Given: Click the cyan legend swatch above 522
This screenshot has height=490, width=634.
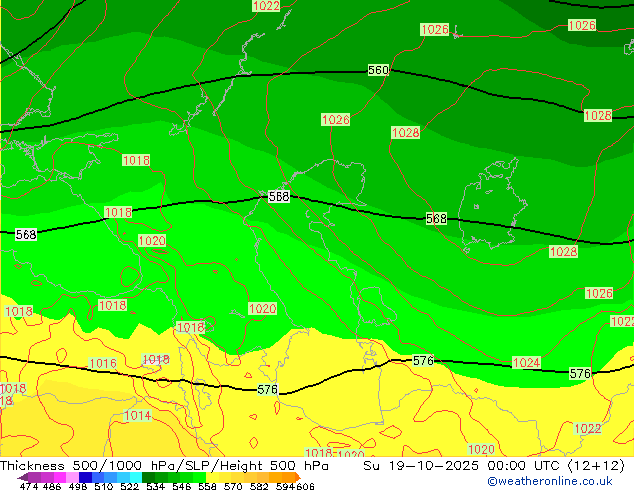Looking at the screenshot, I should tap(136, 477).
